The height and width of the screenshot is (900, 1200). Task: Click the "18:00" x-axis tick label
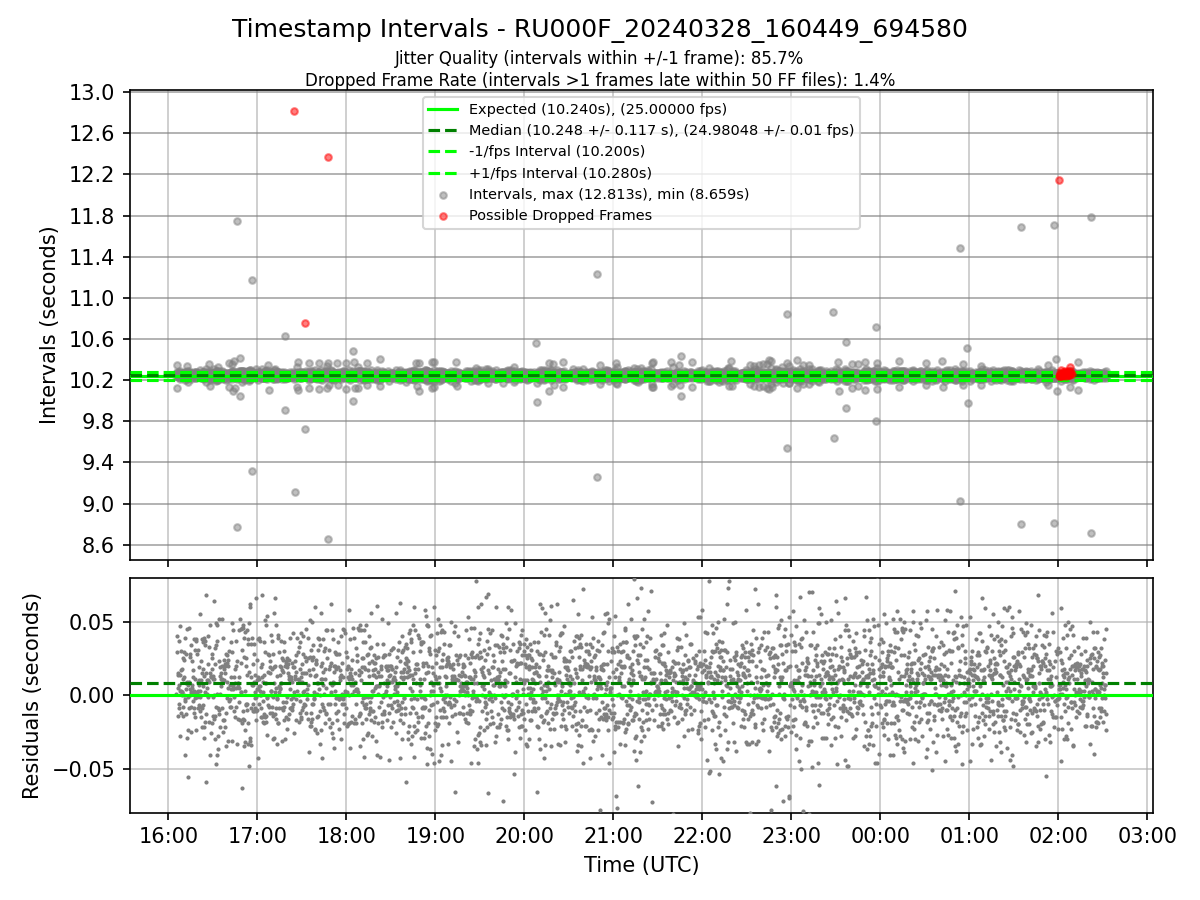(346, 835)
